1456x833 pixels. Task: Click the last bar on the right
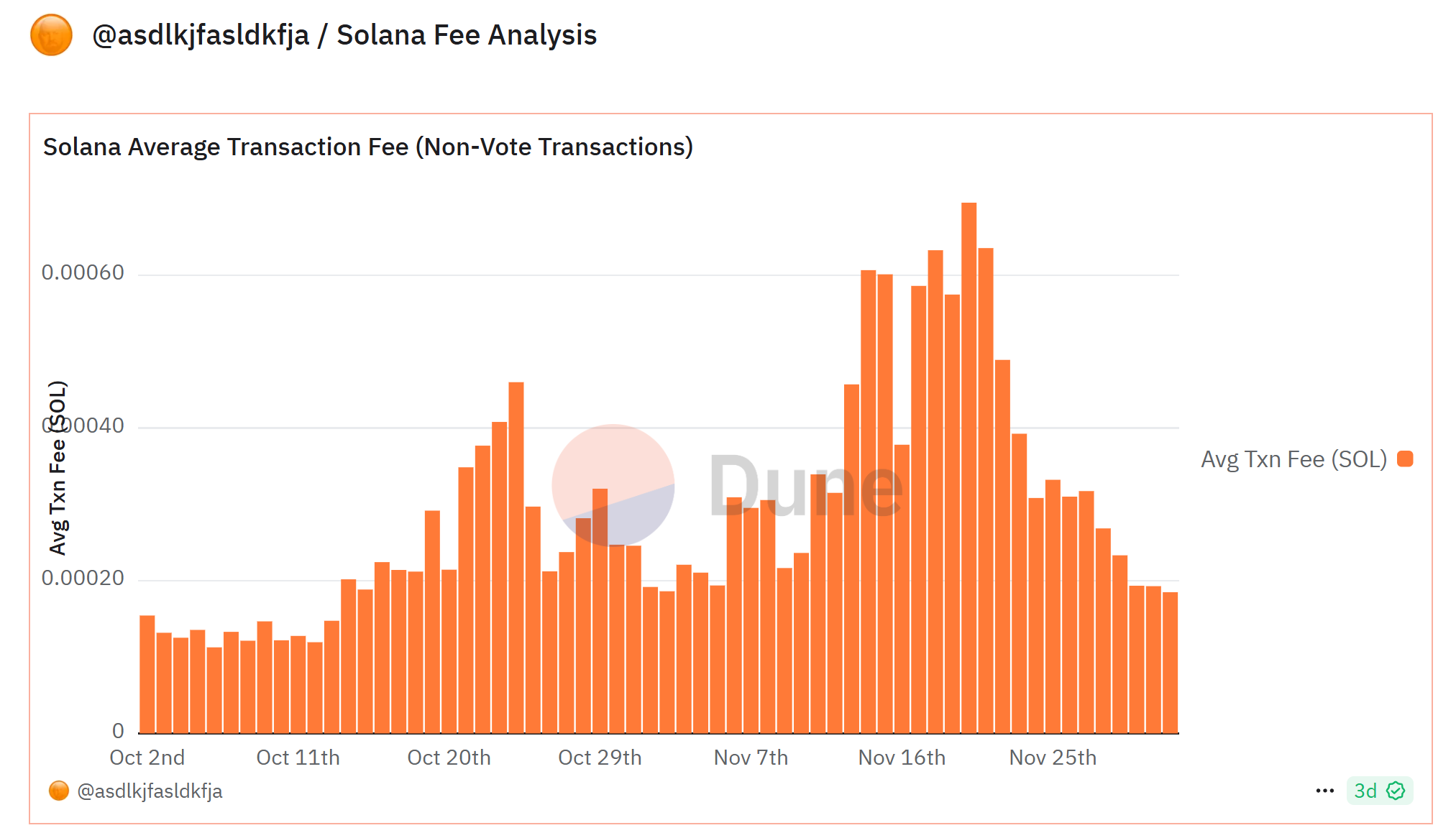(1170, 663)
